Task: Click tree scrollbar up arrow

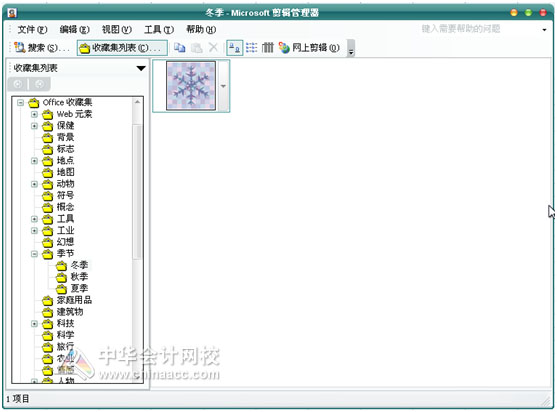Action: 137,102
